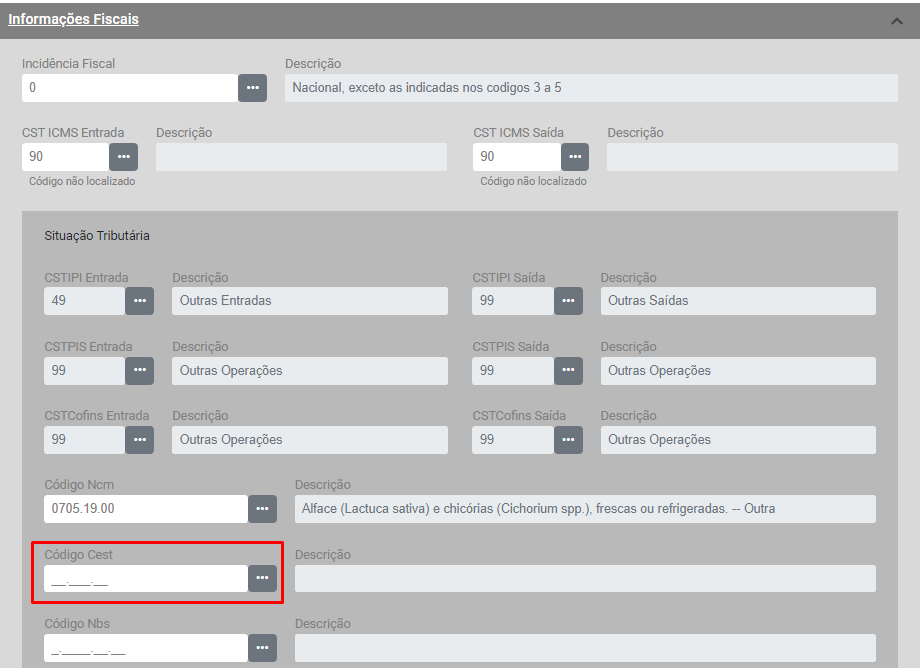920x668 pixels.
Task: Open search for Código Nbs
Action: [262, 648]
